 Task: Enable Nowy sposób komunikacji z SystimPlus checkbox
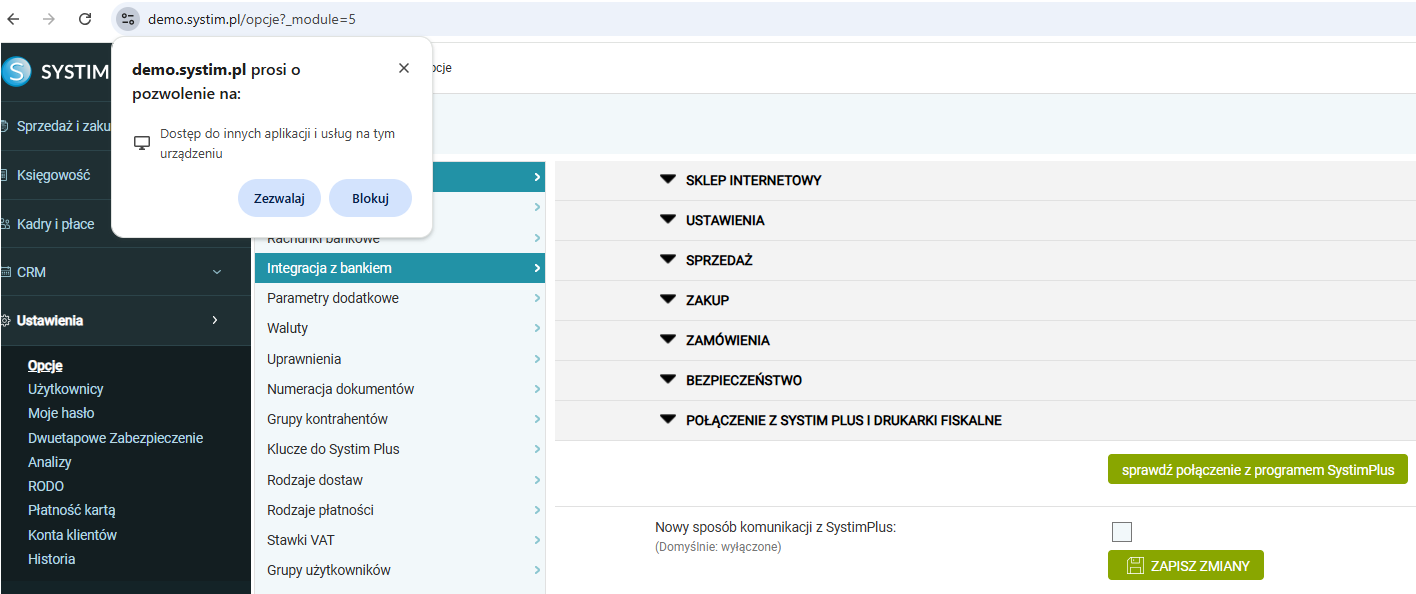[x=1121, y=532]
